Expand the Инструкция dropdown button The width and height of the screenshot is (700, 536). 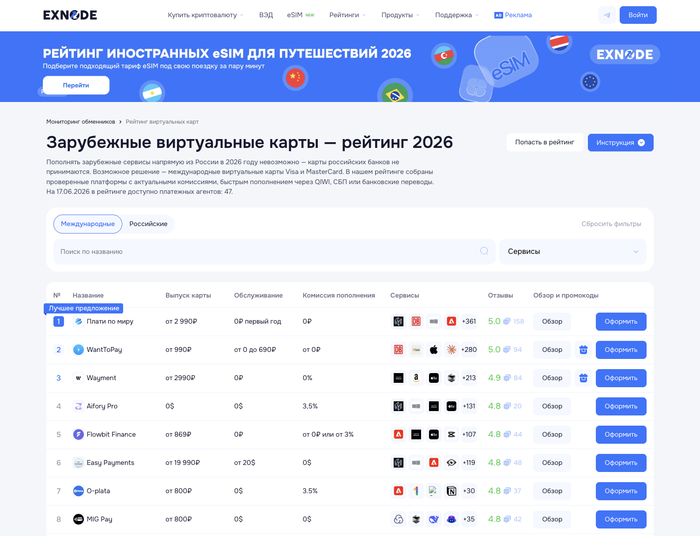coord(621,142)
